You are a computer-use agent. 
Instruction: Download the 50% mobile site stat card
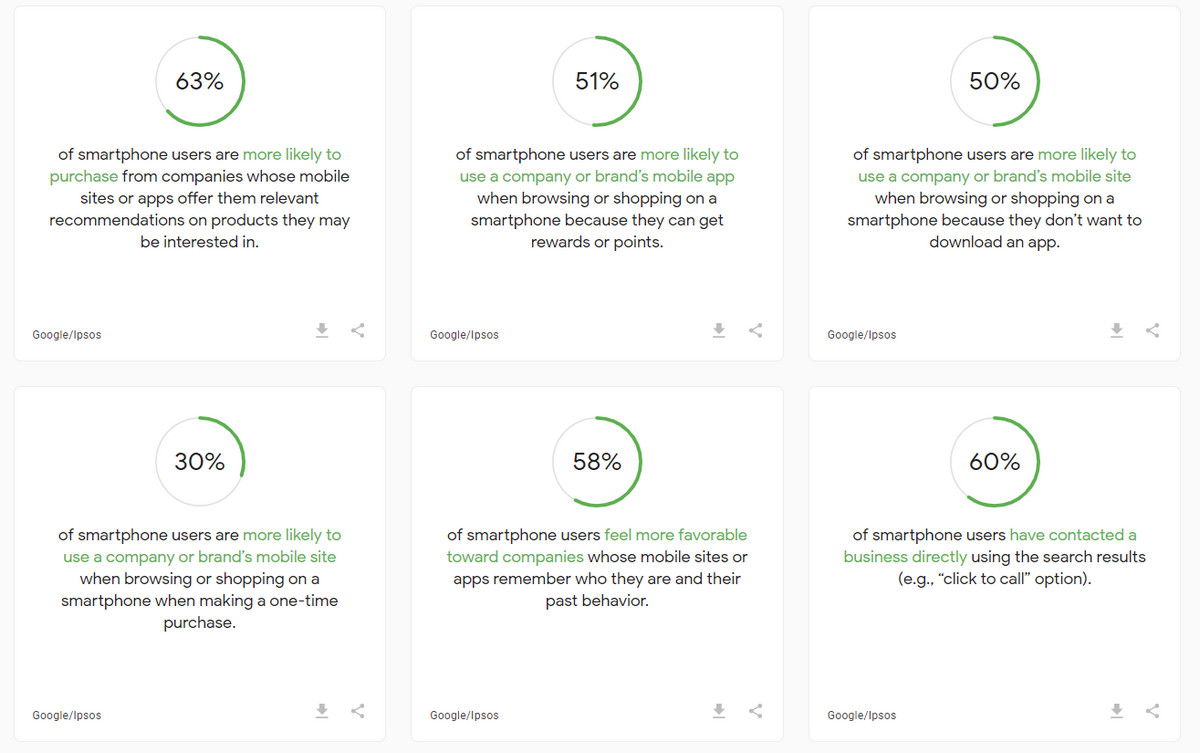pos(1117,330)
